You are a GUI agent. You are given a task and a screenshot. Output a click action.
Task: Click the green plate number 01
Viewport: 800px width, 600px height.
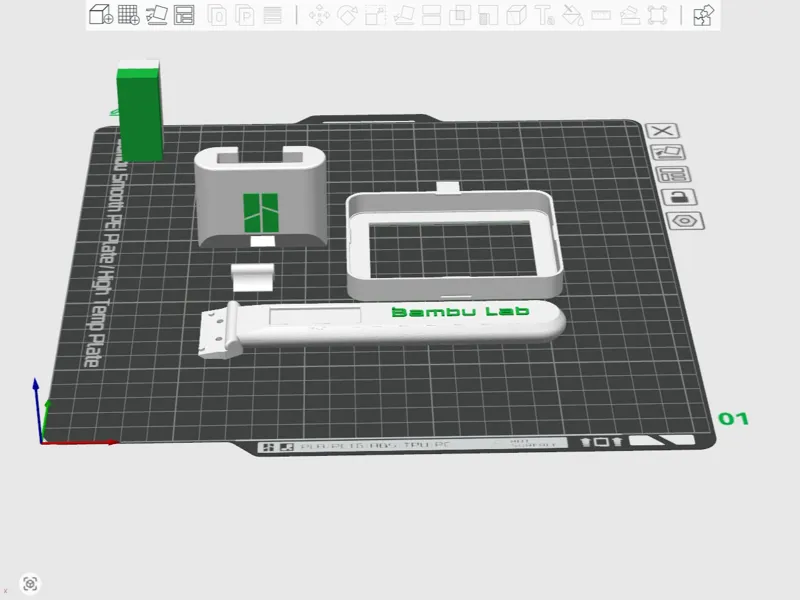click(733, 419)
